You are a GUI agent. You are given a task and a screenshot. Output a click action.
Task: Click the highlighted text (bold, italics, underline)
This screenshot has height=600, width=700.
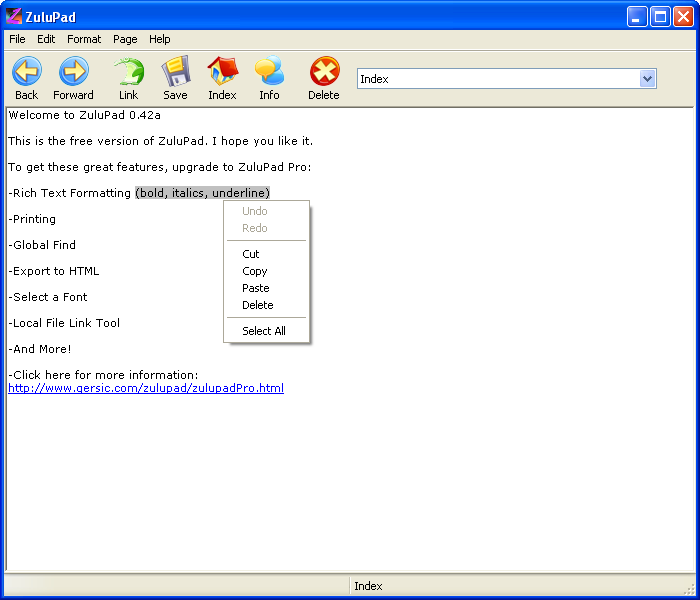pyautogui.click(x=203, y=193)
